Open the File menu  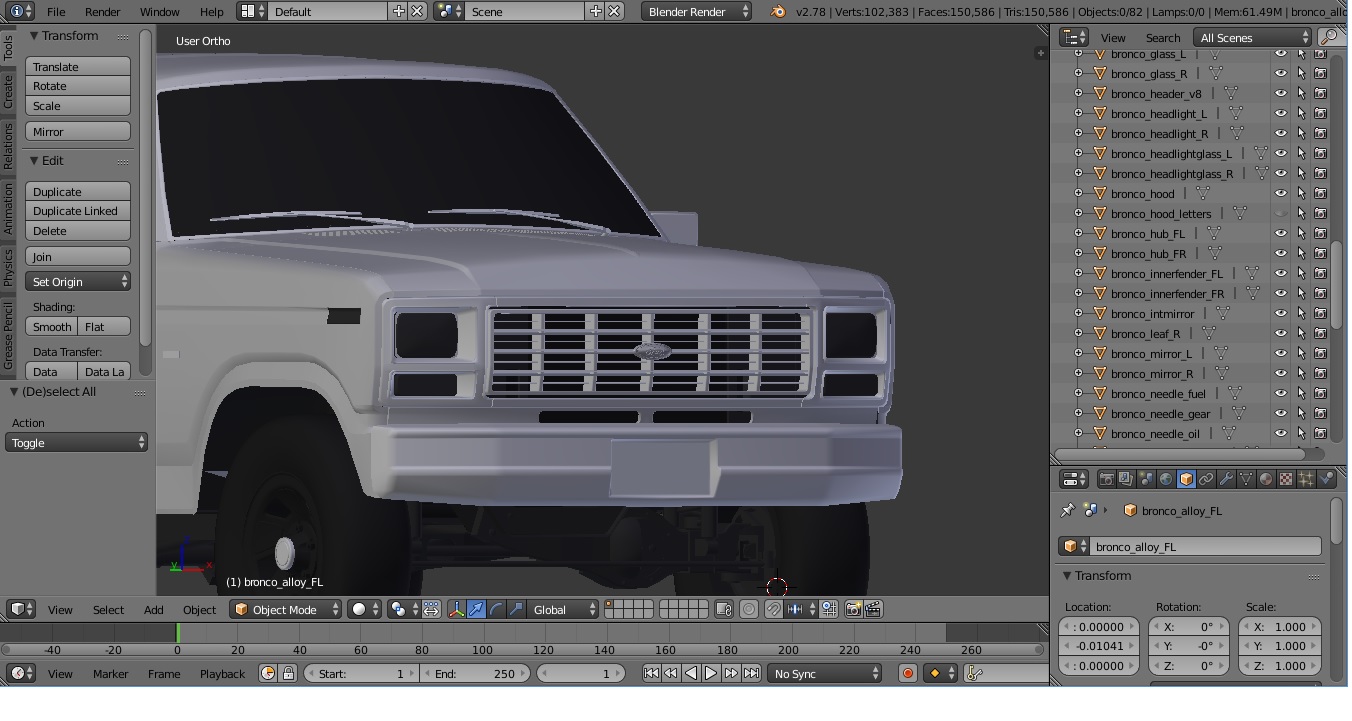56,11
